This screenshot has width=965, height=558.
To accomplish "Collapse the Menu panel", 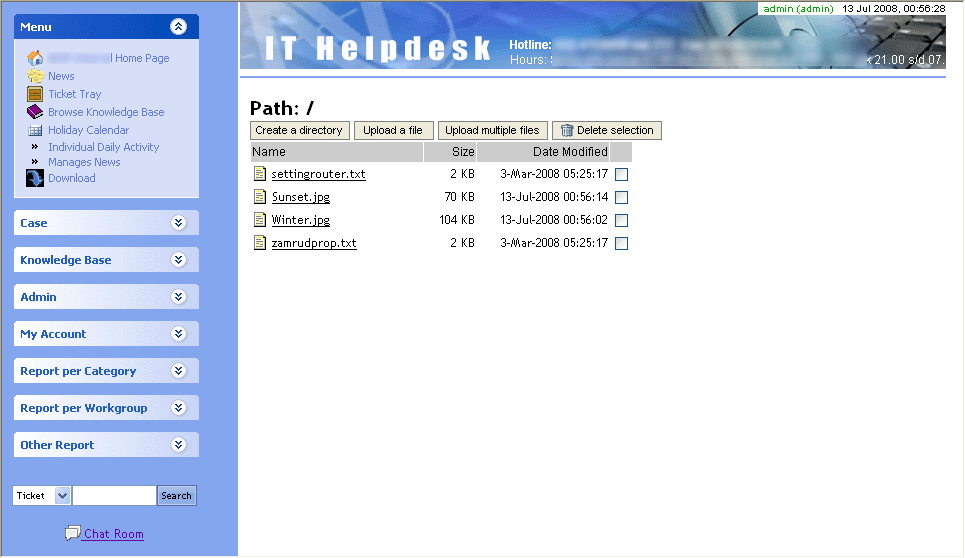I will pyautogui.click(x=179, y=27).
